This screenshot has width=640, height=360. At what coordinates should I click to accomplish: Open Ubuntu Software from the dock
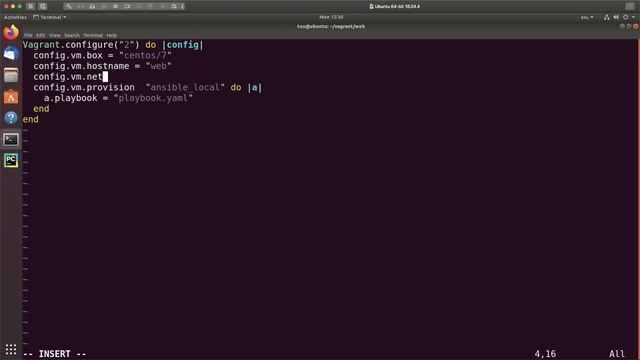pyautogui.click(x=11, y=97)
